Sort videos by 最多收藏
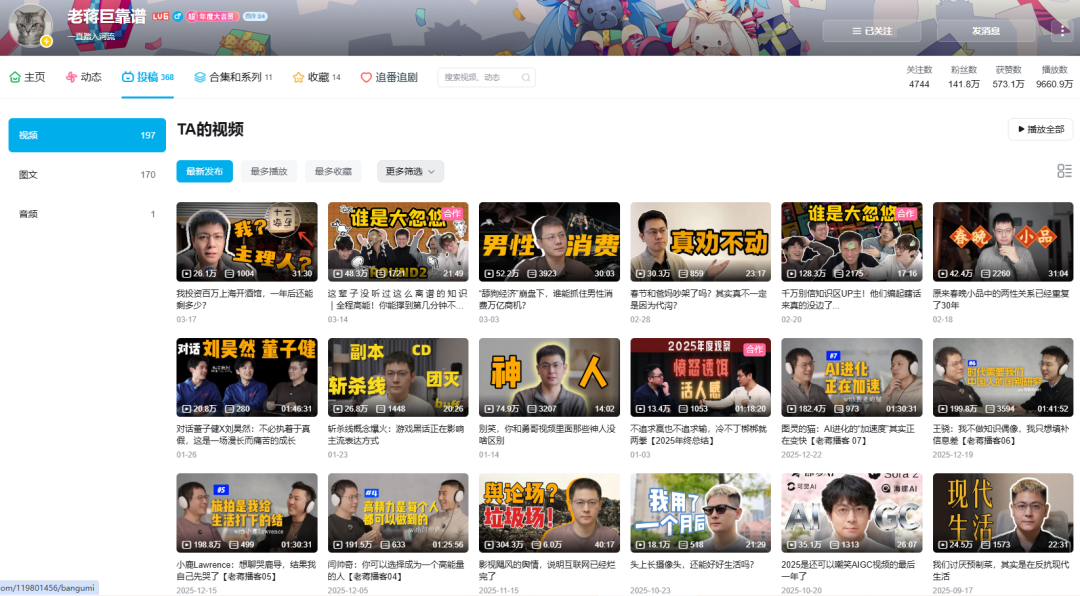The height and width of the screenshot is (596, 1080). pos(333,171)
